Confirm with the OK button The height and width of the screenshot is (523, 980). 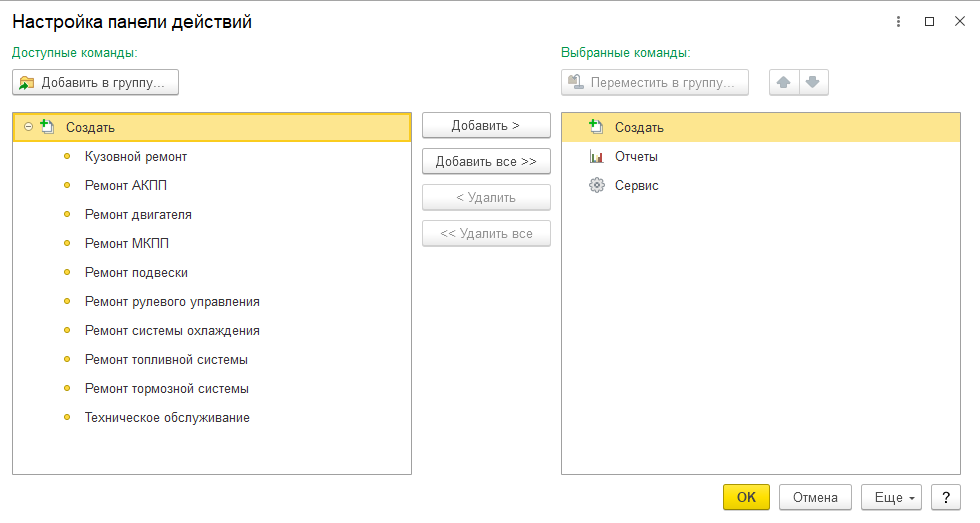[x=746, y=497]
